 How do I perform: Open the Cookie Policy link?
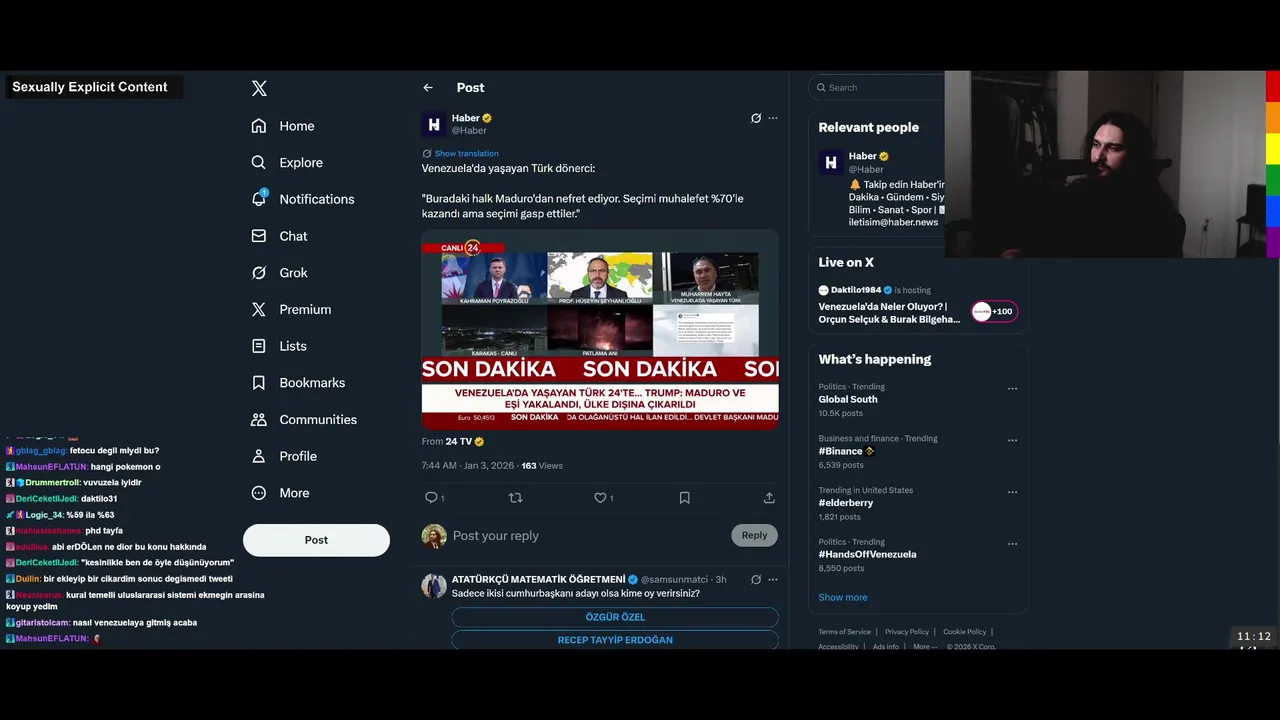964,632
